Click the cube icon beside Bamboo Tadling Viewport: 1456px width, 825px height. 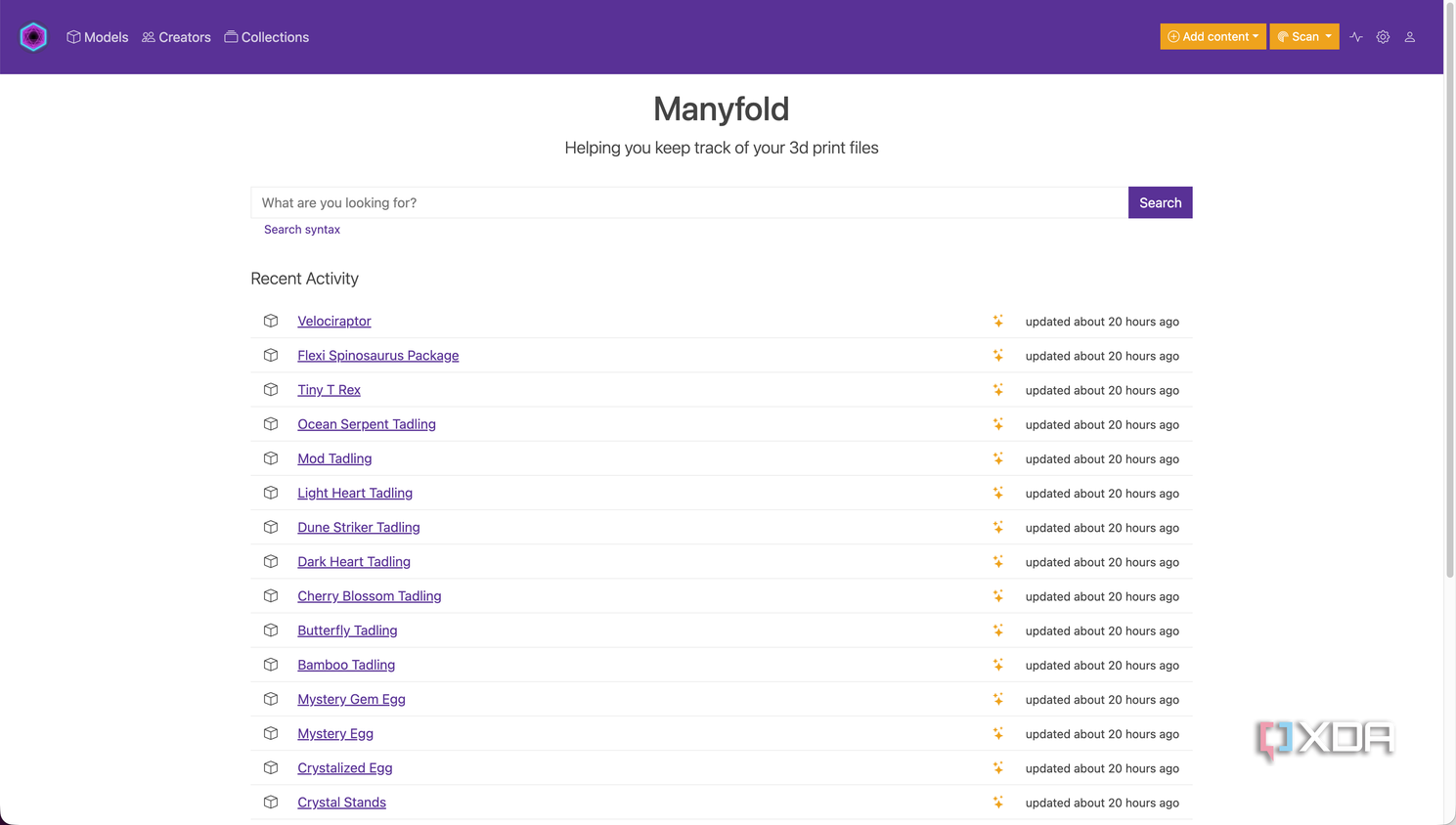[271, 665]
